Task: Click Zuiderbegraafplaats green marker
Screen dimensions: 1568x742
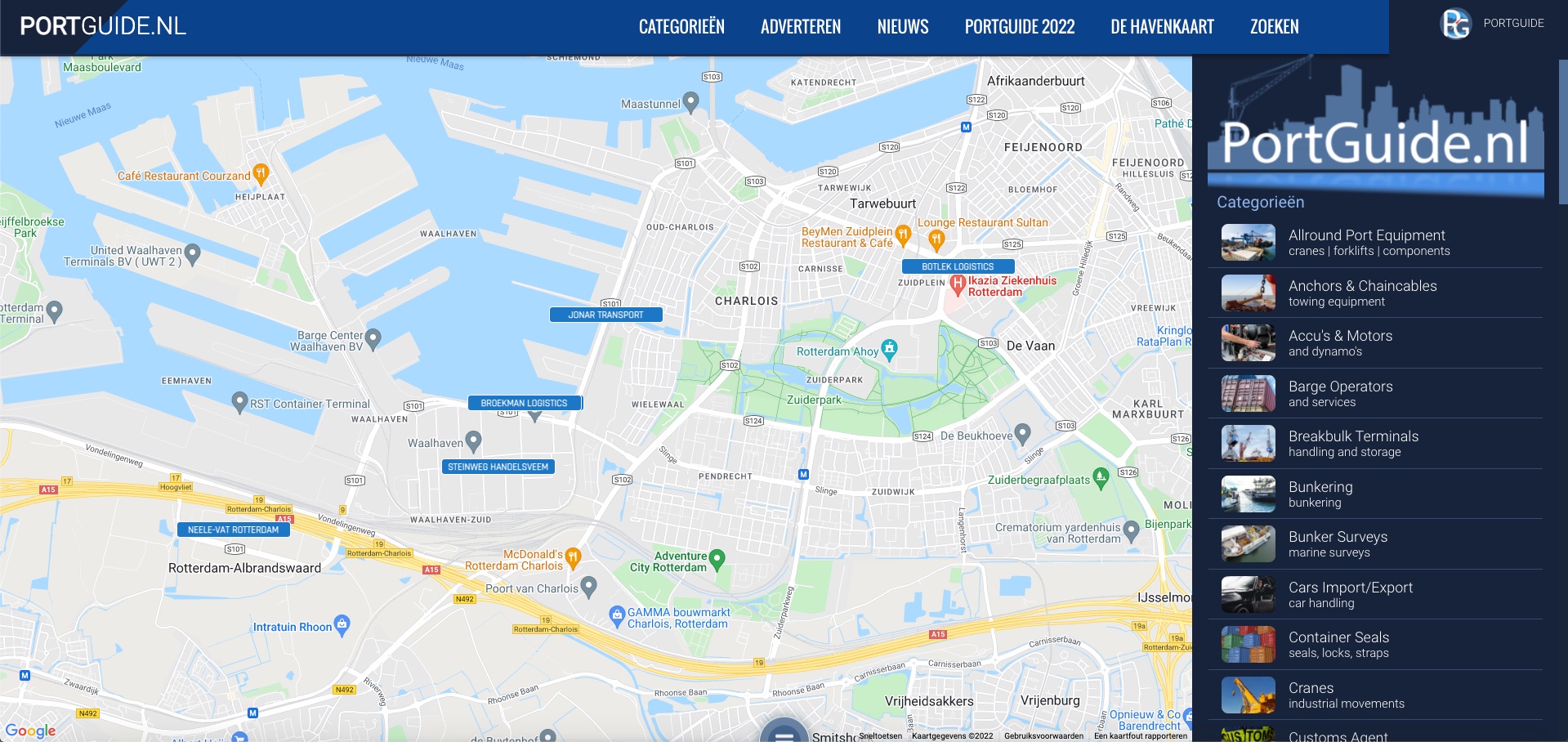Action: click(1101, 477)
